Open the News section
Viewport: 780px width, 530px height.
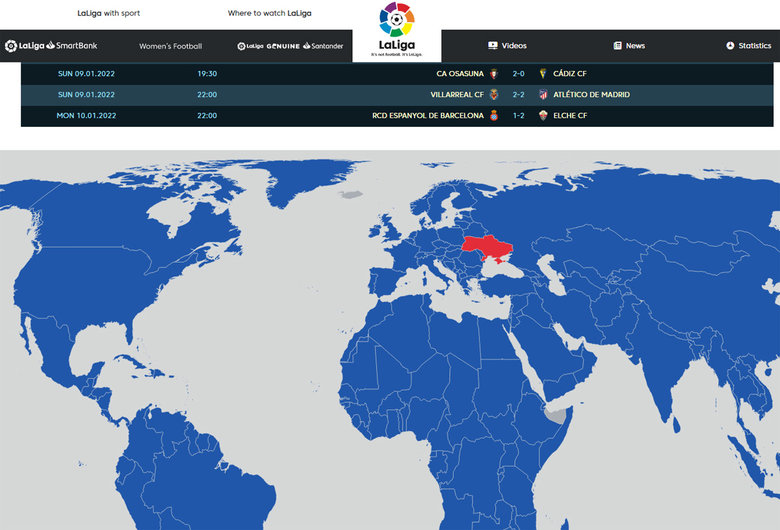point(629,46)
